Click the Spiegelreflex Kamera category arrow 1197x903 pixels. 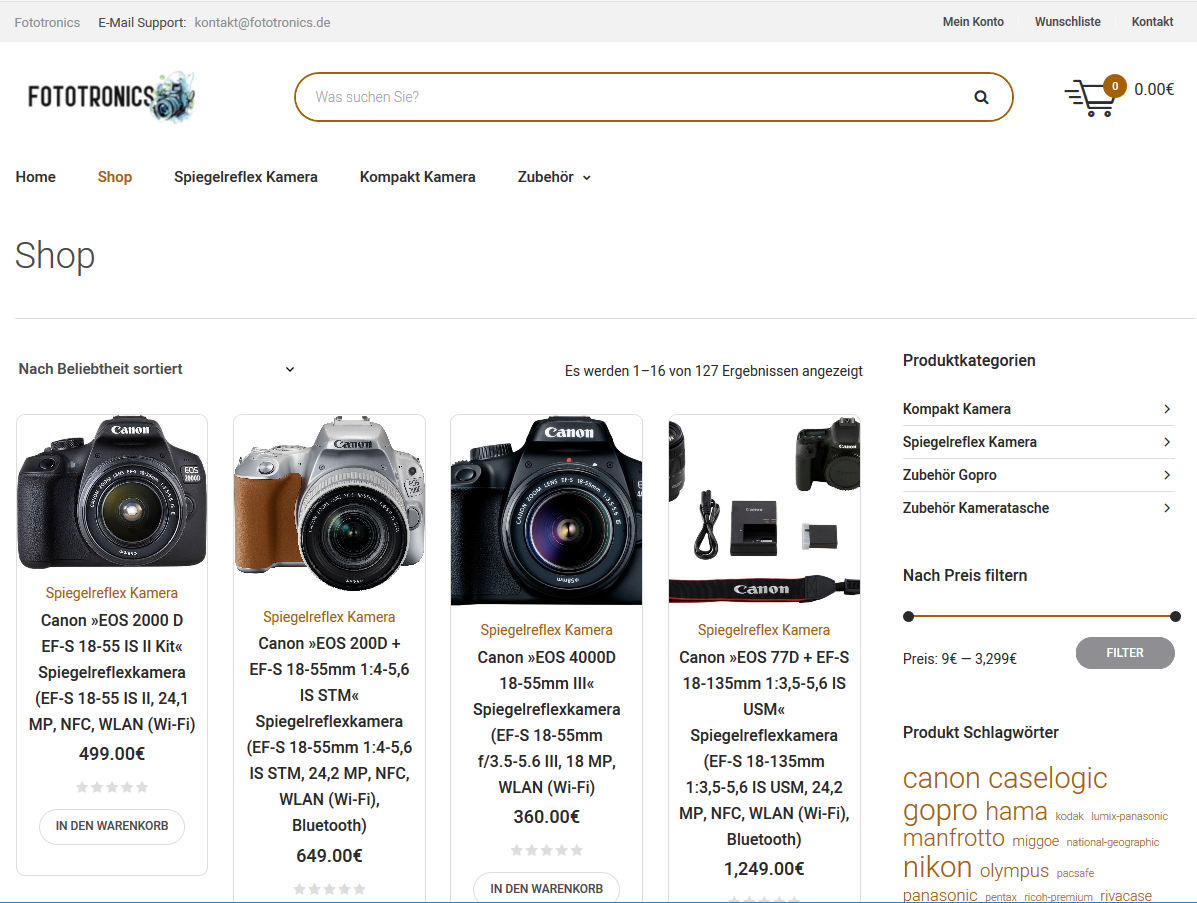coord(1166,442)
